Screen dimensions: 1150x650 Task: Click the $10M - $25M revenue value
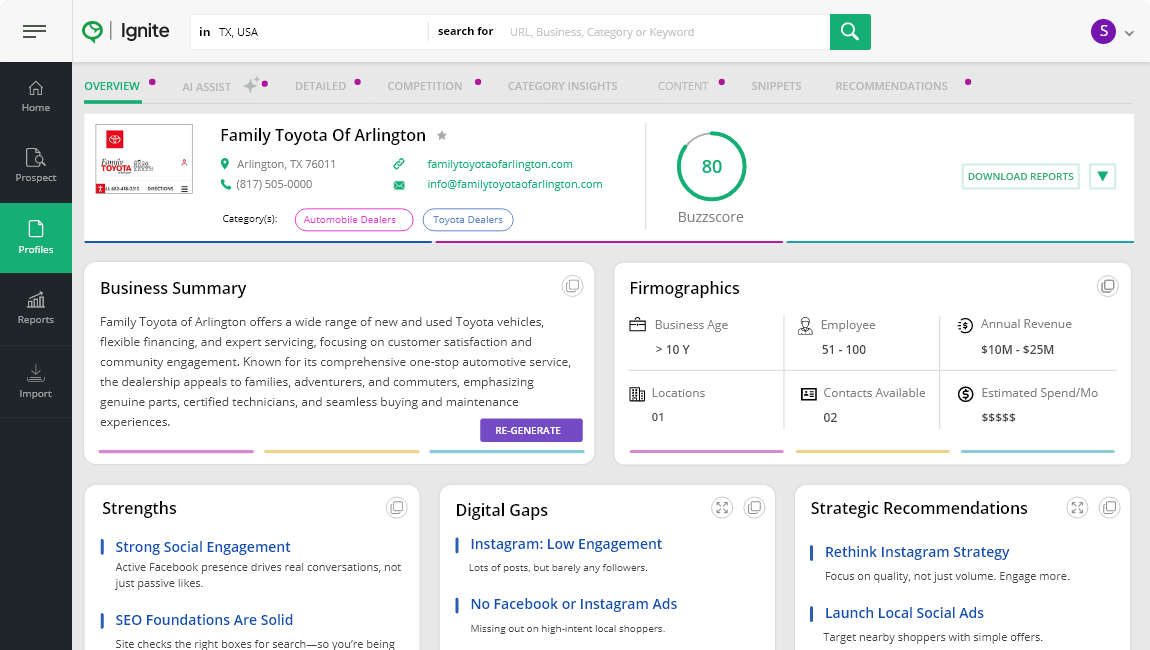click(1017, 349)
